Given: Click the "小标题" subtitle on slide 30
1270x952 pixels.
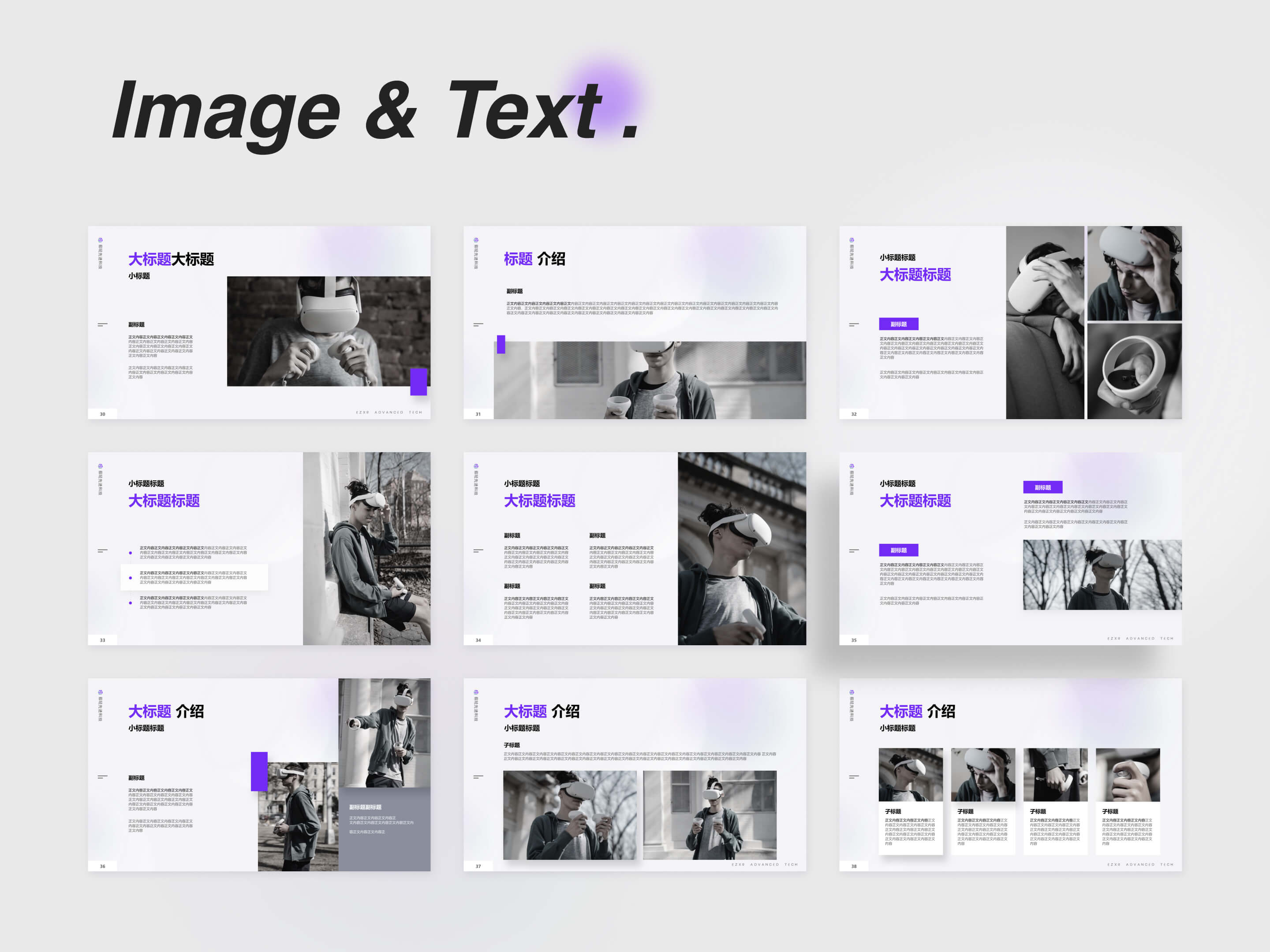Looking at the screenshot, I should 139,276.
